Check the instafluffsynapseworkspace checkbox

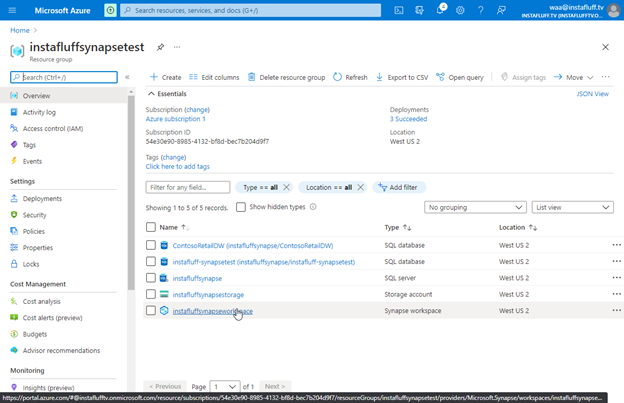point(151,310)
